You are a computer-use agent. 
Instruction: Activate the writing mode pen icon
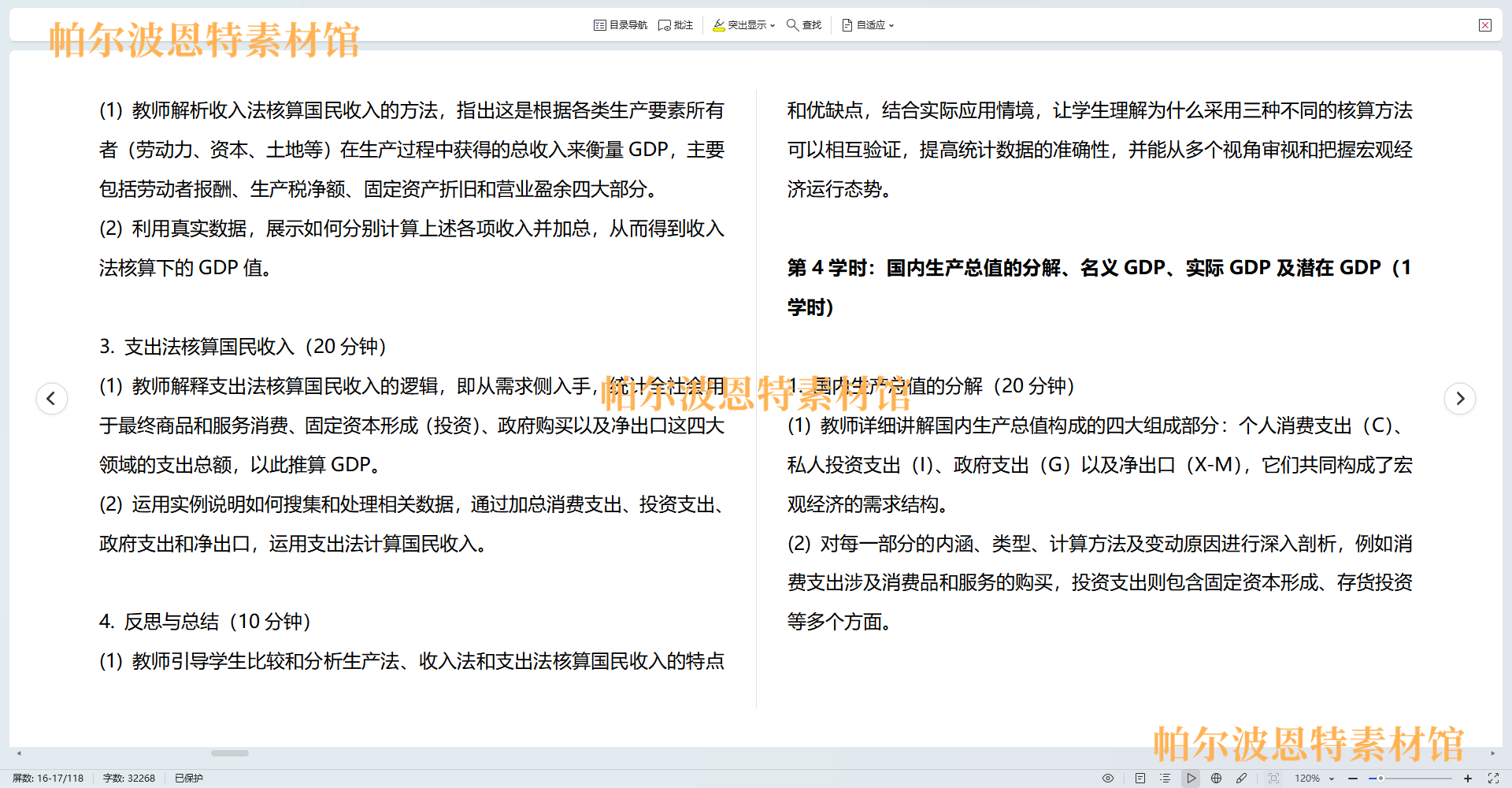[x=1242, y=779]
